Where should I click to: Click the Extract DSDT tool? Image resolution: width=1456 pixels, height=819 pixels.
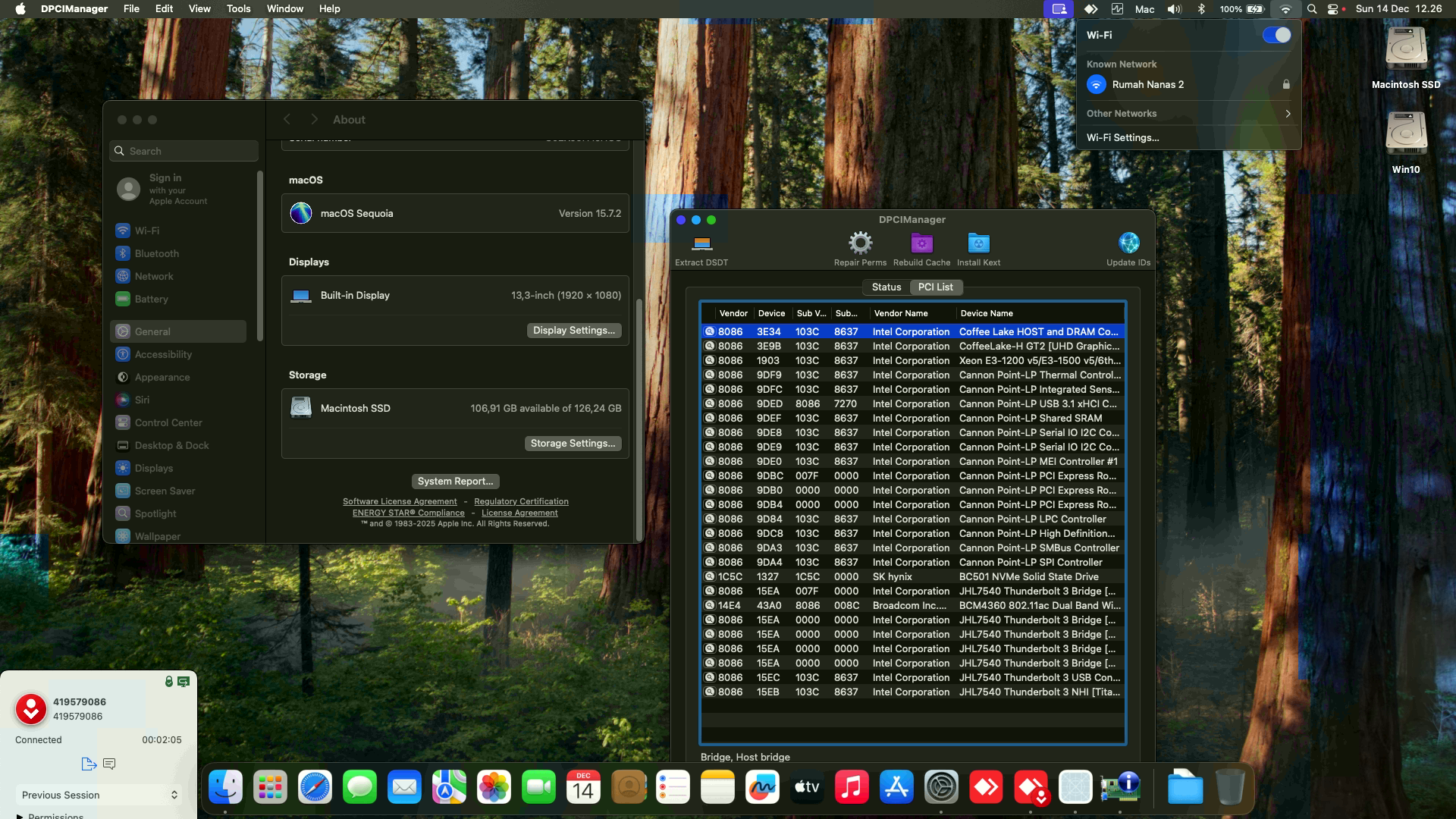point(701,249)
